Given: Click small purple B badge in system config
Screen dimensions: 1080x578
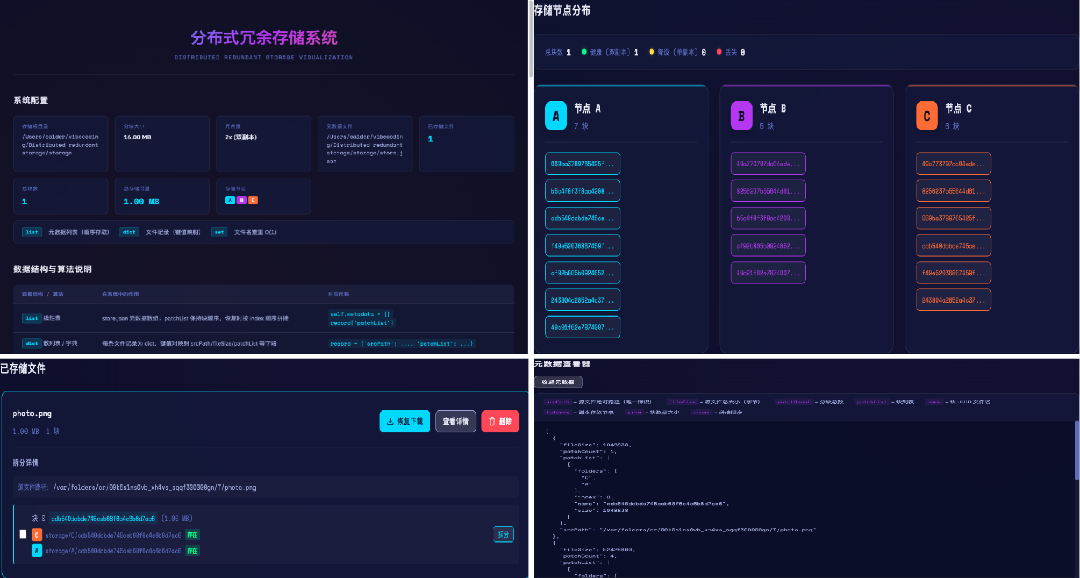Looking at the screenshot, I should click(x=241, y=199).
